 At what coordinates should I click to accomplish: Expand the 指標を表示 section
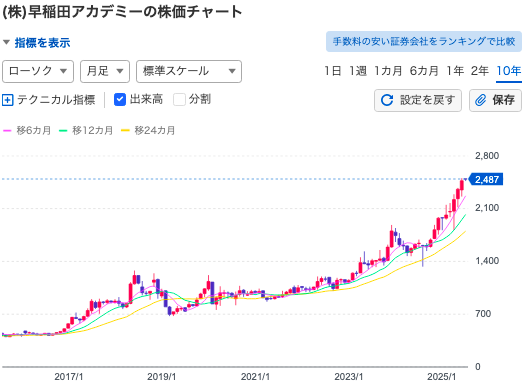click(x=37, y=43)
